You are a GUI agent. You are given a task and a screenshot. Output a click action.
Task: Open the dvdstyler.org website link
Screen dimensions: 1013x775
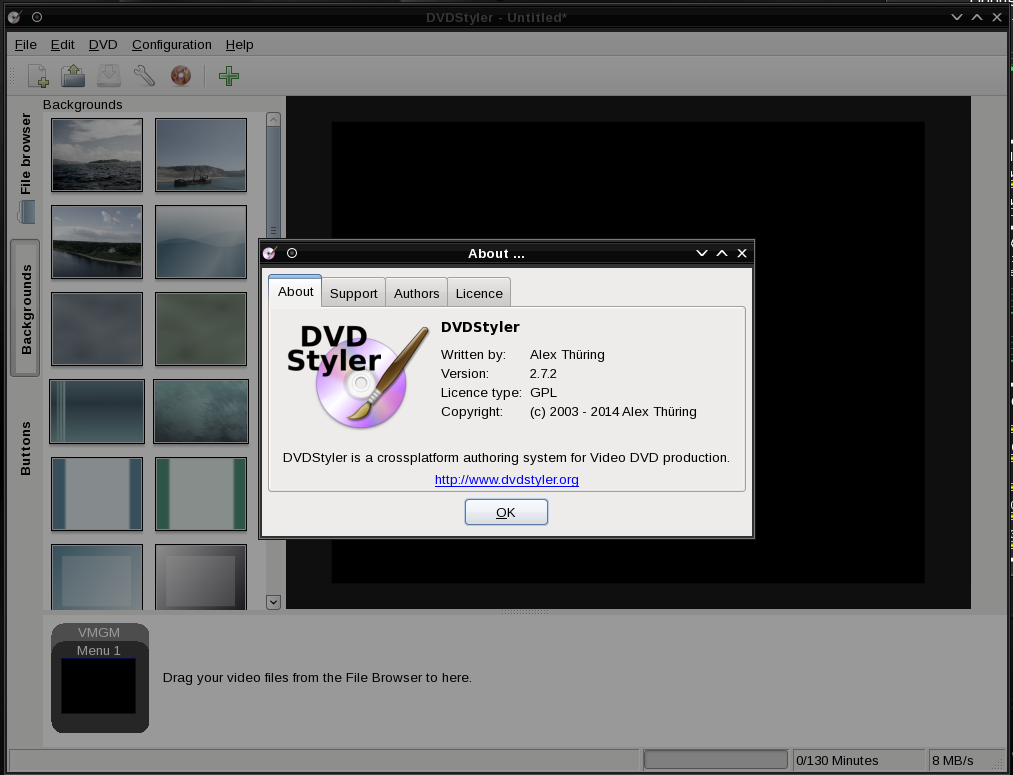506,479
